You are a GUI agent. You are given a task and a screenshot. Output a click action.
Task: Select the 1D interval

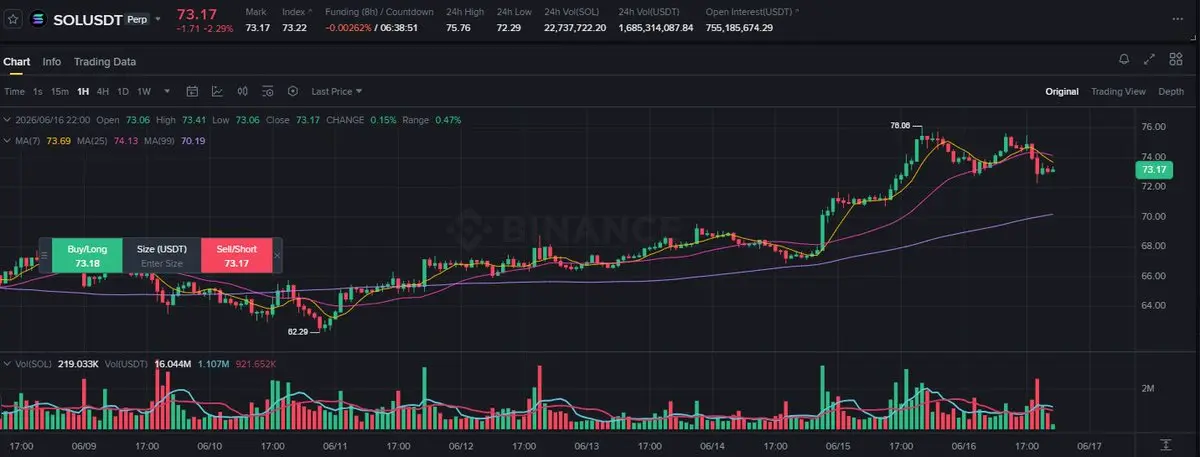click(123, 91)
